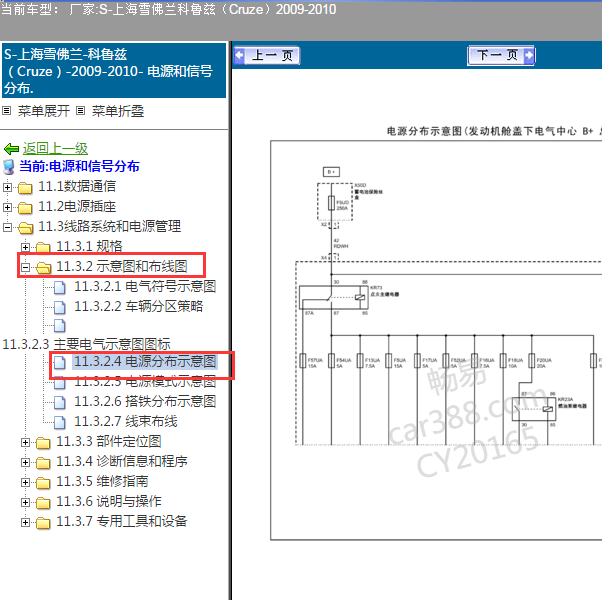Expand the 11.3.4 诊断信息和程序 node
Viewport: 602px width, 600px height.
pos(25,463)
